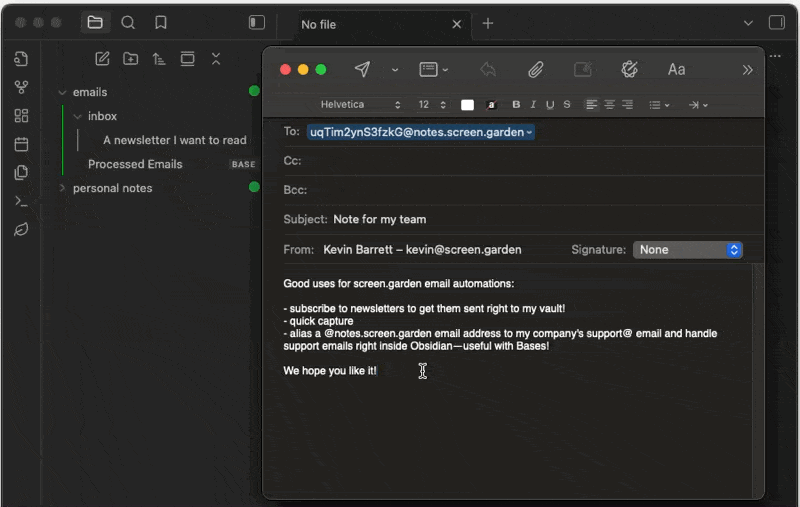The height and width of the screenshot is (507, 800).
Task: Collapse the inbox folder
Action: pyautogui.click(x=77, y=116)
